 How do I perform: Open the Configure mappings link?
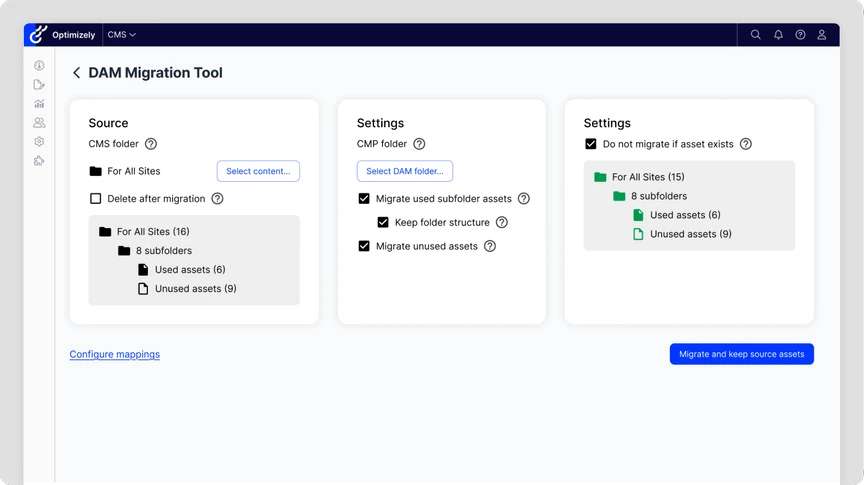tap(115, 354)
